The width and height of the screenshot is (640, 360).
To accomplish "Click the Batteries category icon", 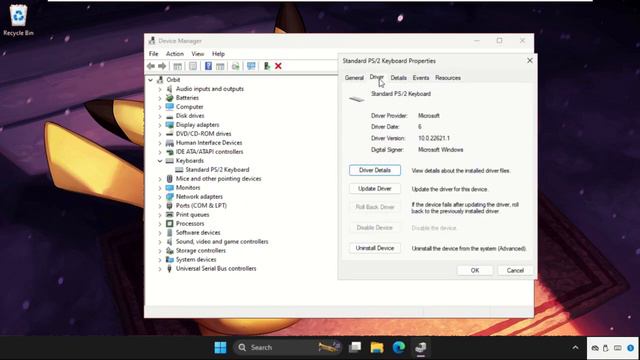I will click(170, 98).
